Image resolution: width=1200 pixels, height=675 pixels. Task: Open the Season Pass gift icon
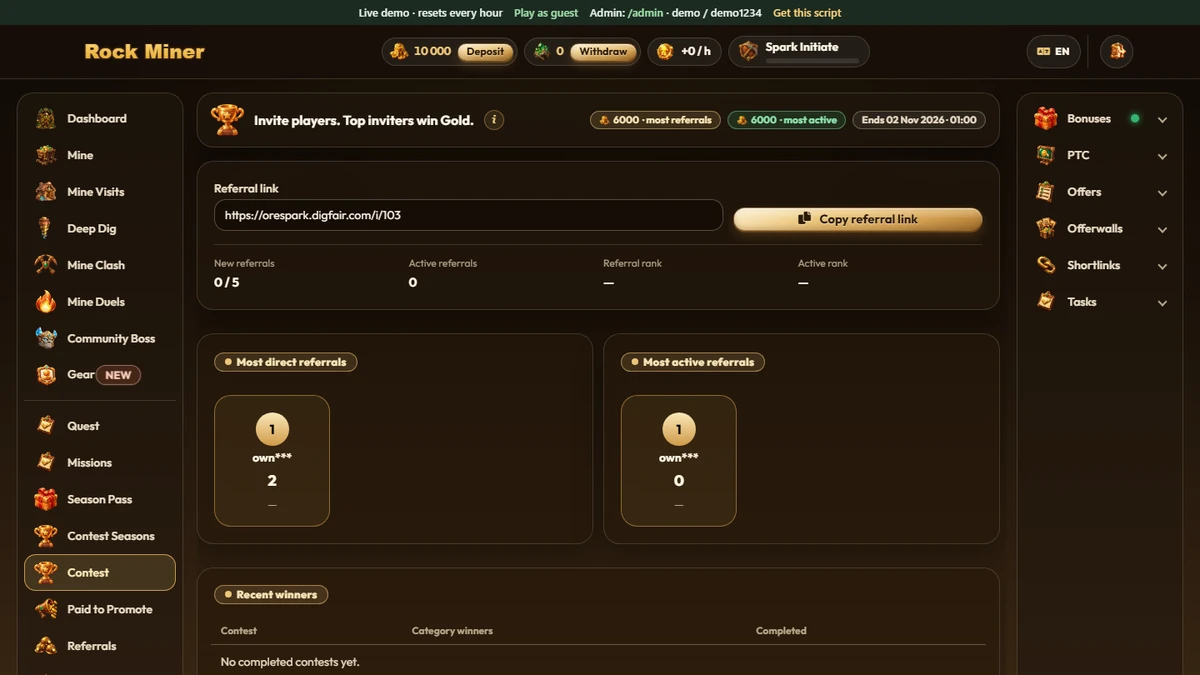click(46, 499)
